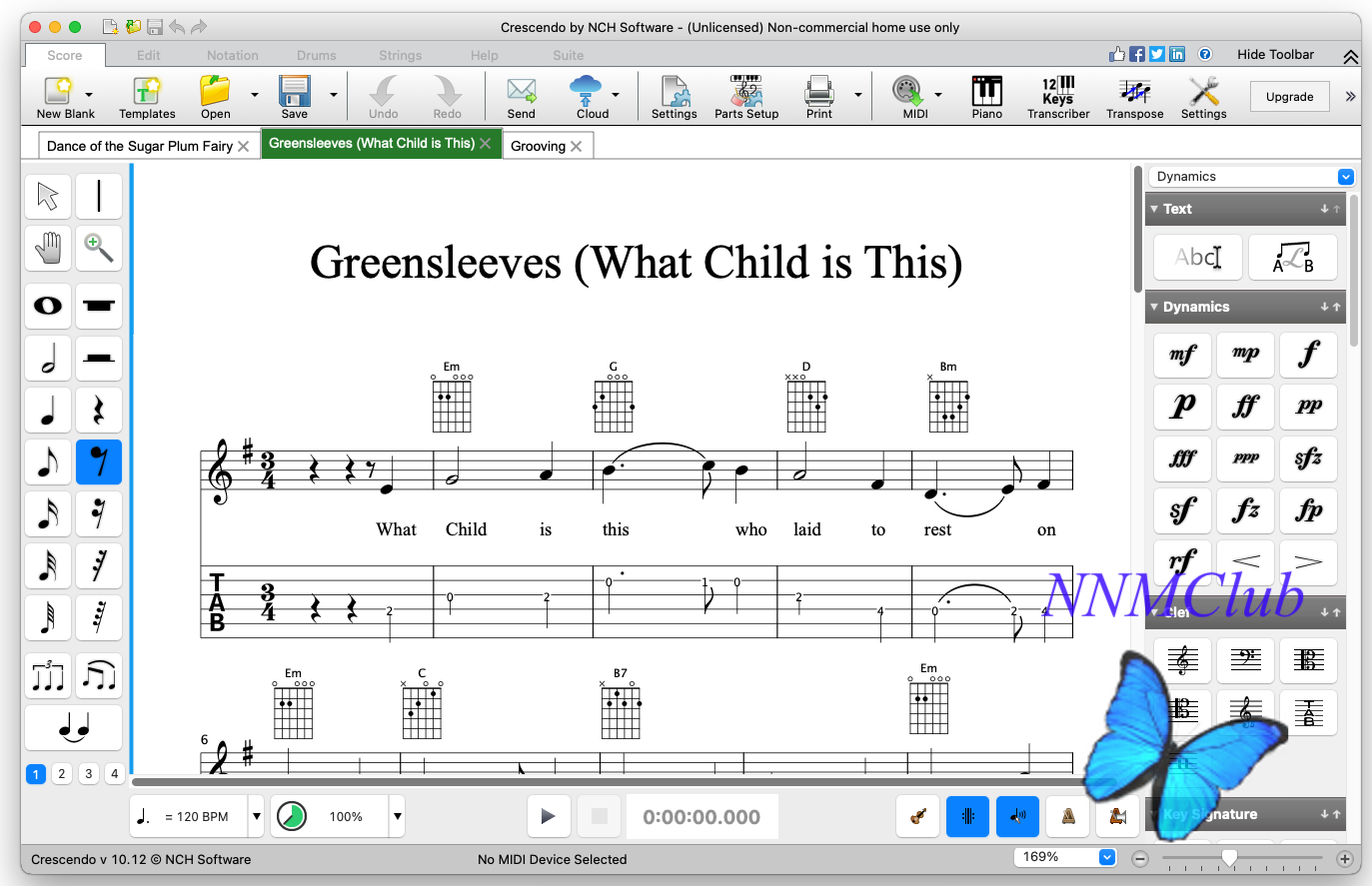Screen dimensions: 1372x886
Task: Collapse the Text palette section
Action: (x=1154, y=209)
